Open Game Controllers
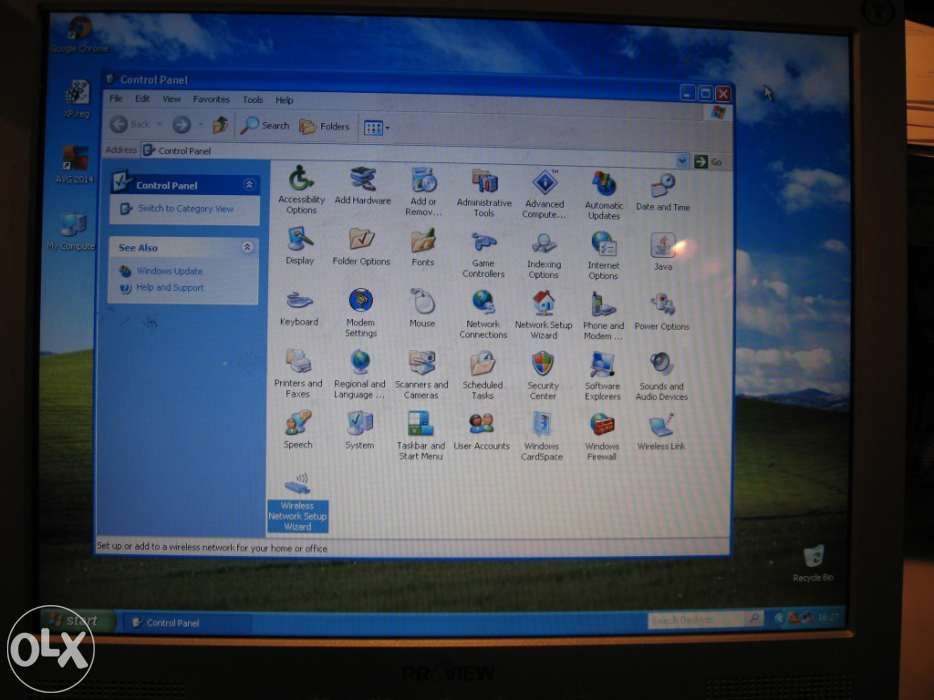Screen dimensions: 934x700 coord(483,254)
